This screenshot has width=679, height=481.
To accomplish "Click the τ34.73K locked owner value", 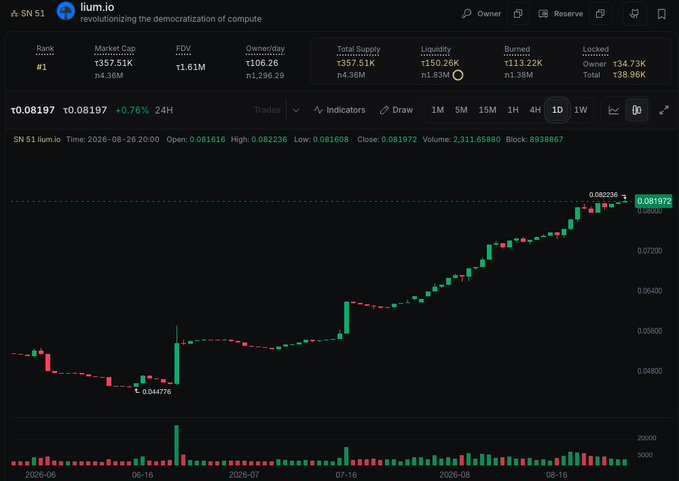I will [x=629, y=64].
